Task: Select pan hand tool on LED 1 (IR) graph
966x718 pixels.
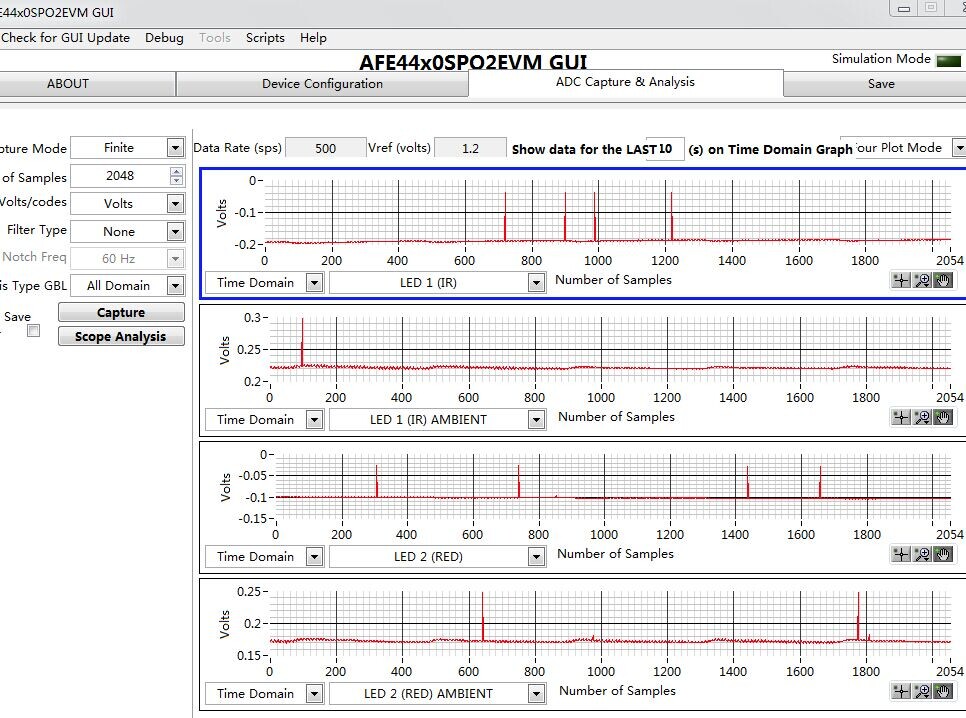Action: [x=942, y=280]
